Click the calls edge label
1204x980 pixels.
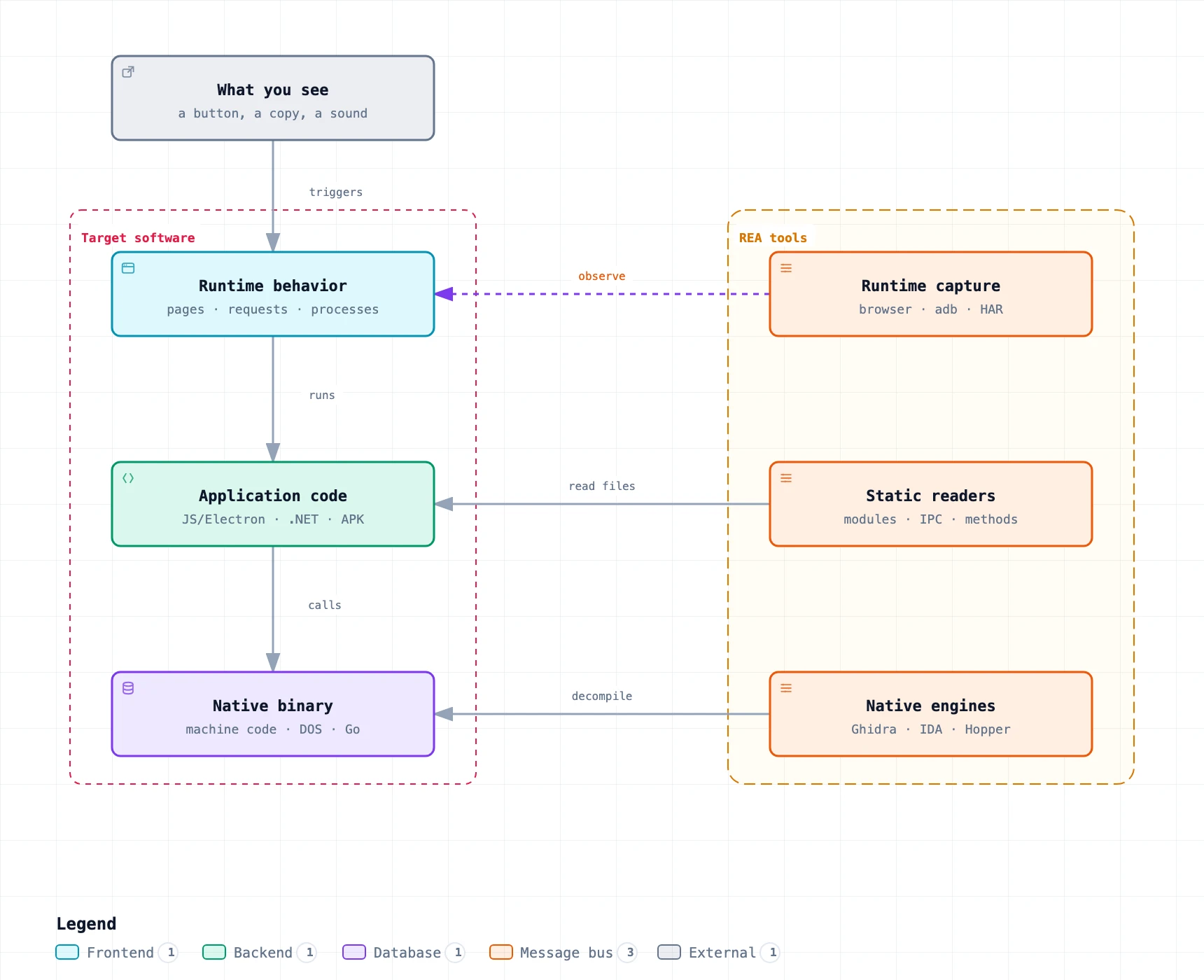pyautogui.click(x=325, y=605)
